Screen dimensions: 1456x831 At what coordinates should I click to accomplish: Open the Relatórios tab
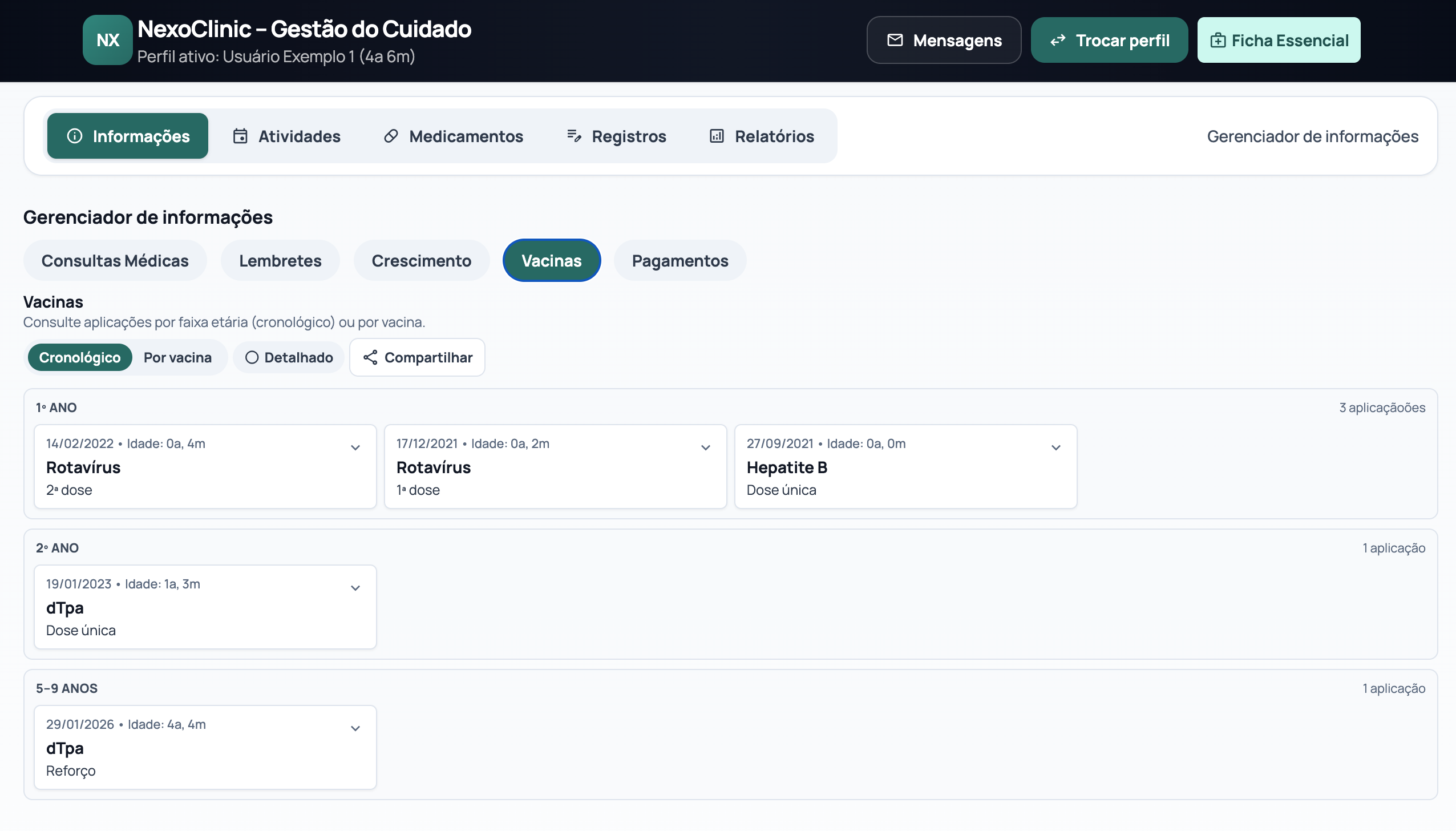point(761,136)
